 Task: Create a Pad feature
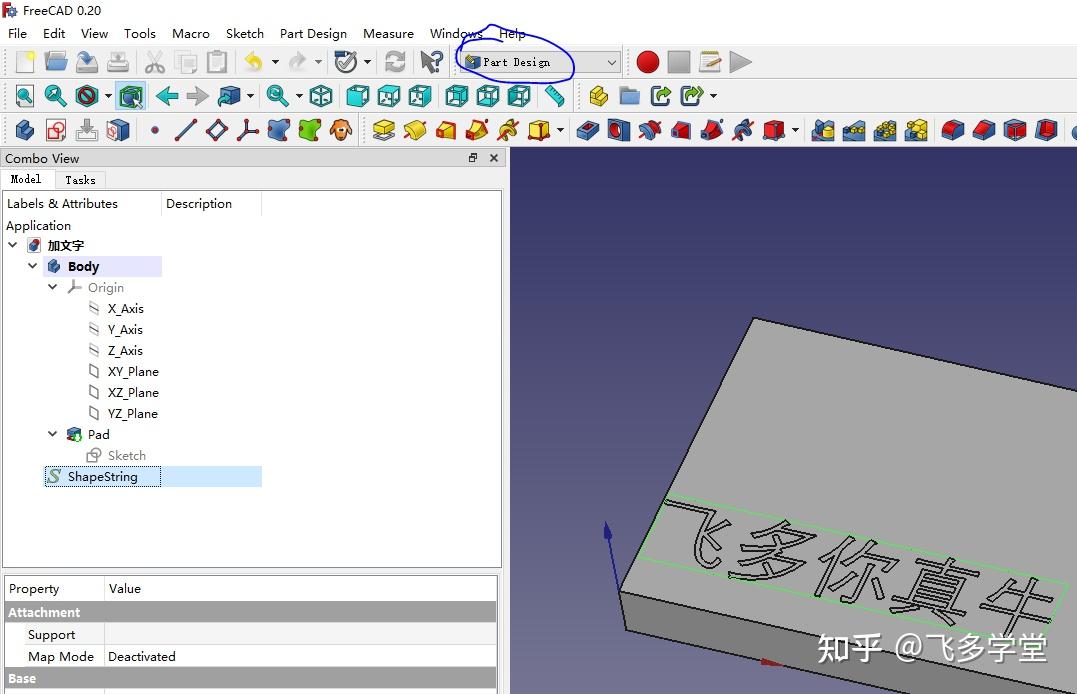pyautogui.click(x=385, y=130)
